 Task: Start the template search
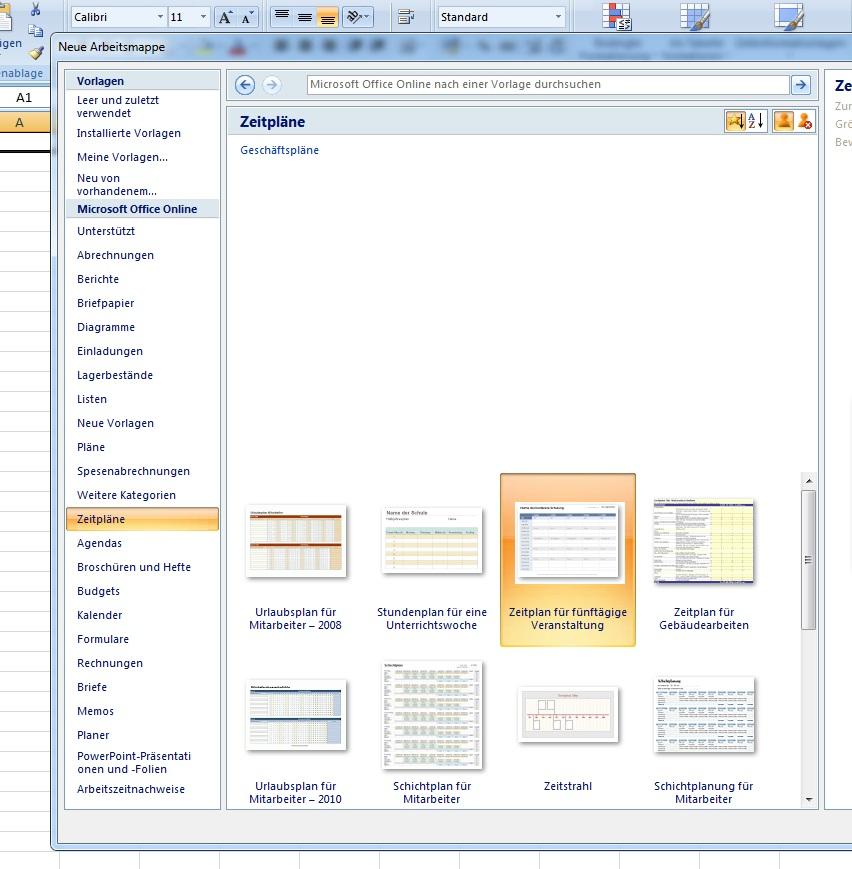point(801,85)
